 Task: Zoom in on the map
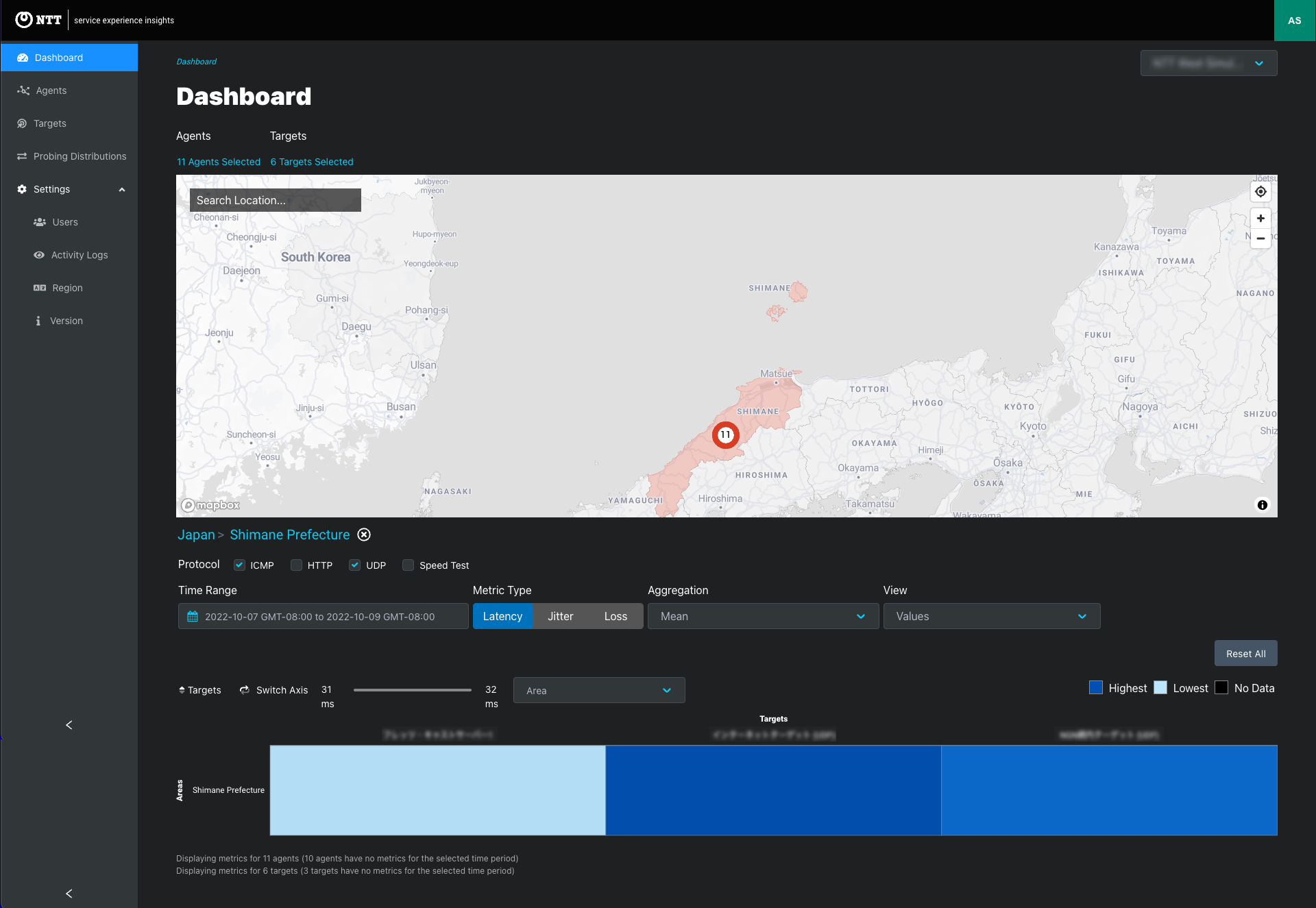1260,219
